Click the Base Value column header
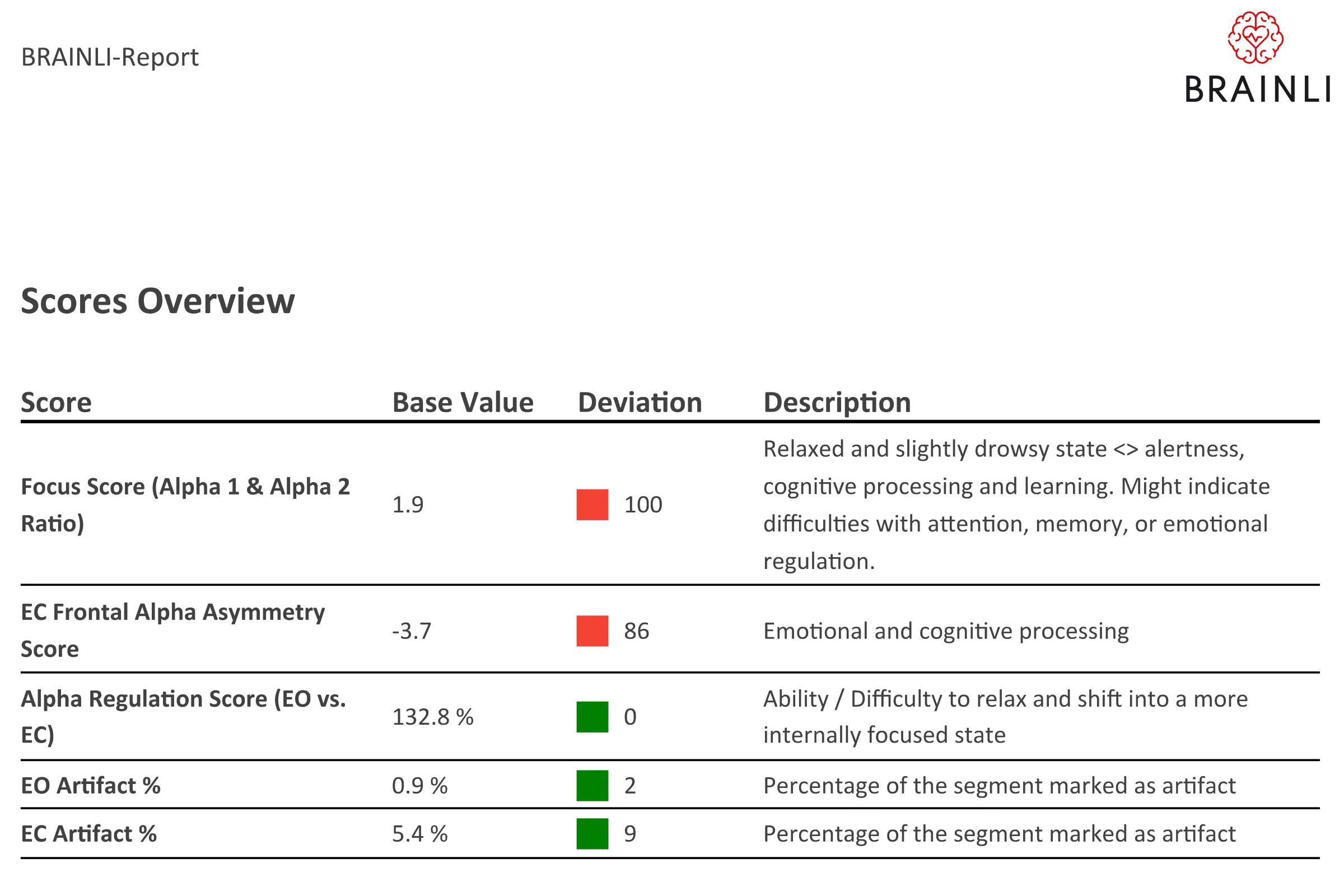Screen dimensions: 1344x896 pos(463,402)
